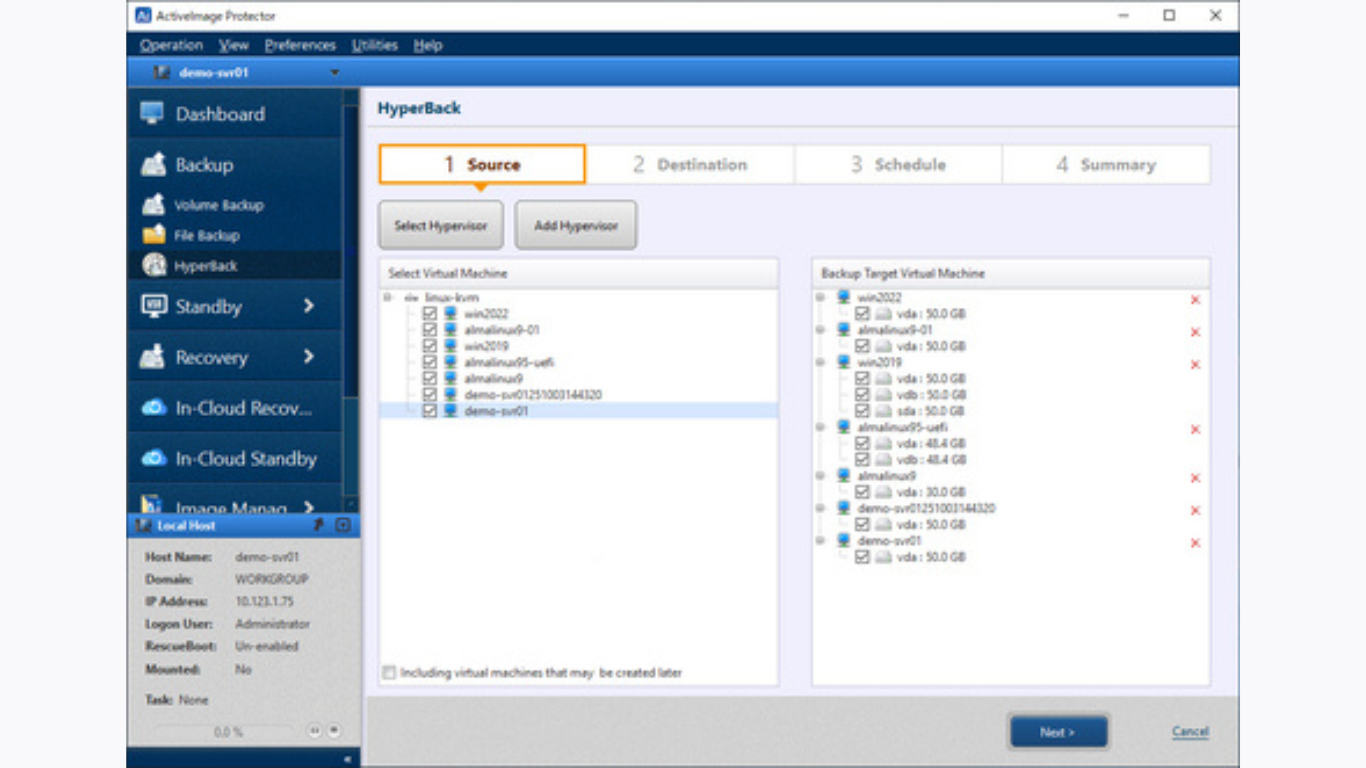Select almalinux95-uefi in the VM tree

[x=508, y=362]
